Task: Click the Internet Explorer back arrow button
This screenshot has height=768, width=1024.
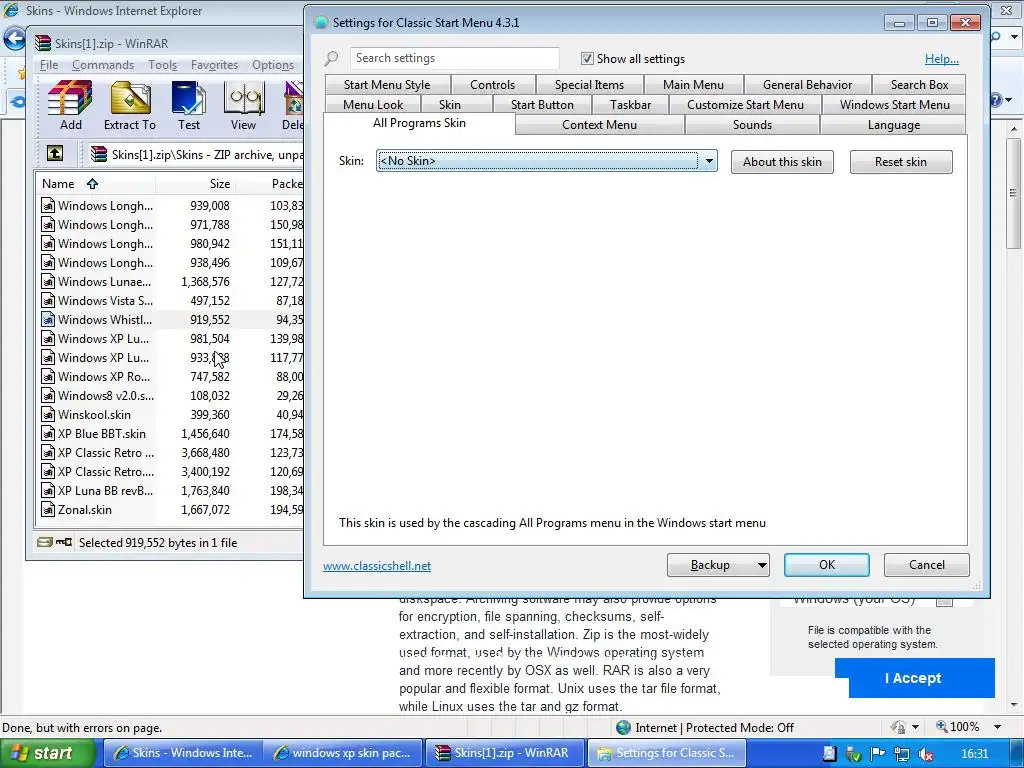Action: [x=14, y=39]
